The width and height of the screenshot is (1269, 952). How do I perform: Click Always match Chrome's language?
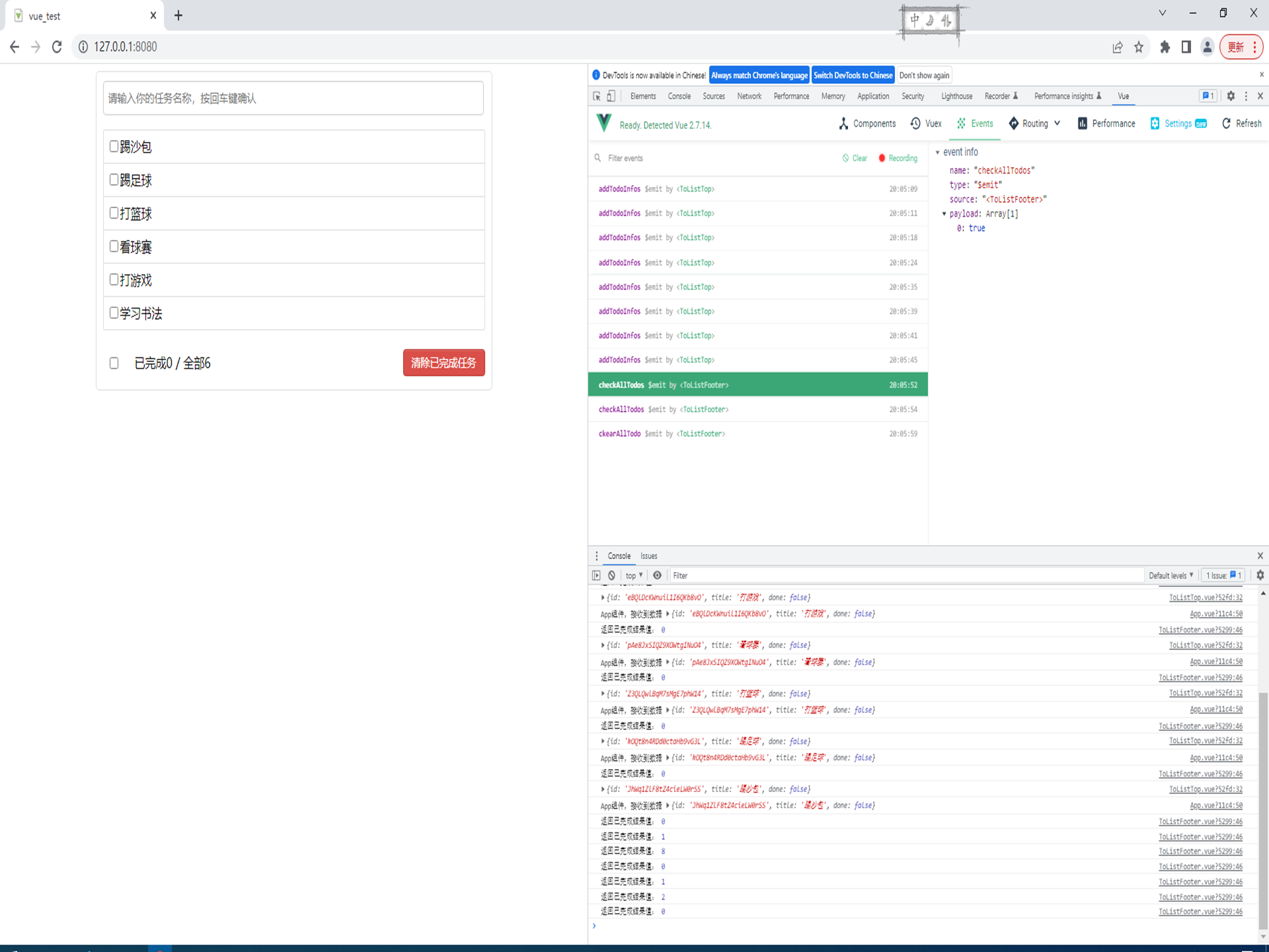tap(759, 75)
